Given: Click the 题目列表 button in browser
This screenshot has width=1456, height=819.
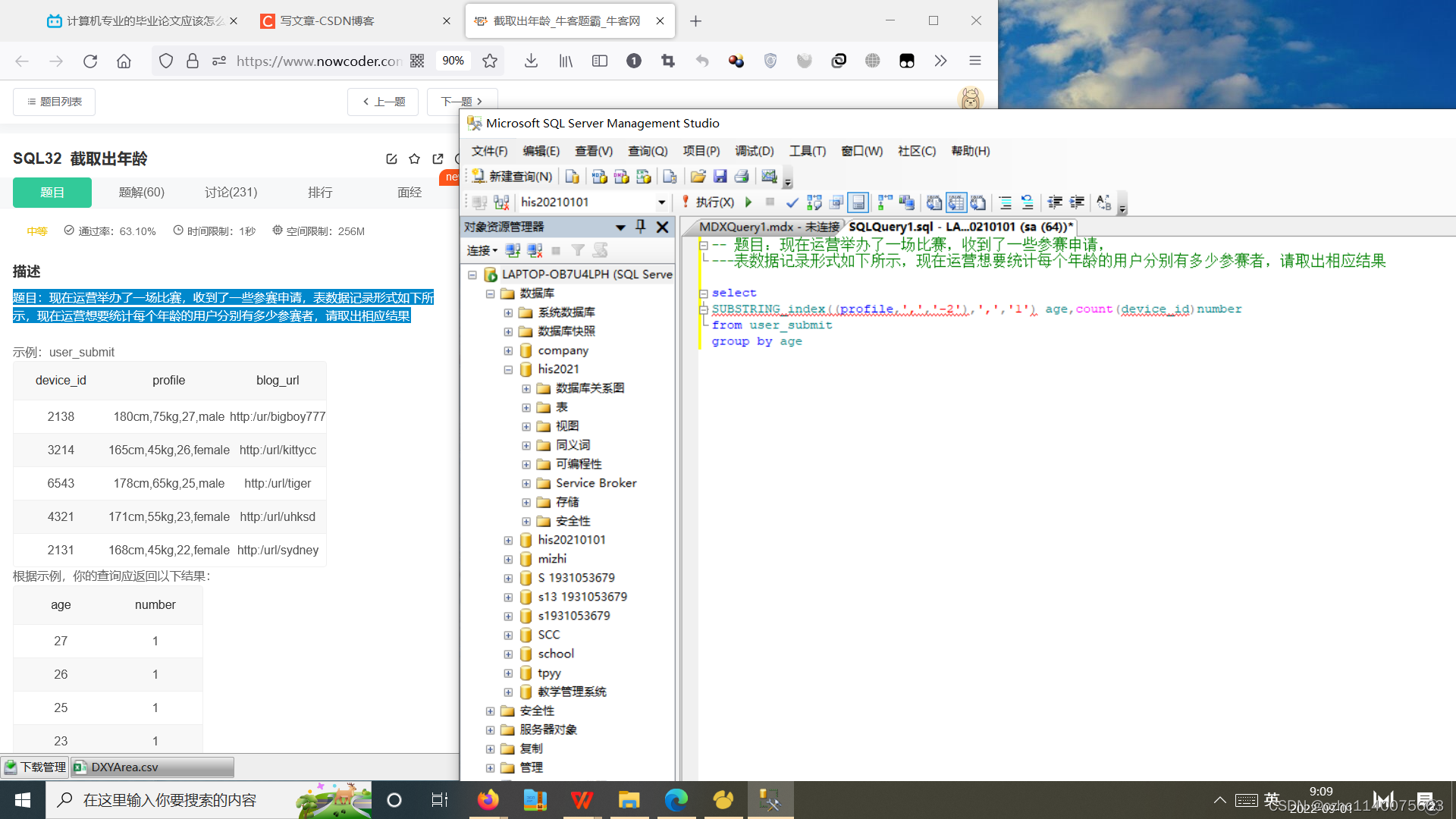Looking at the screenshot, I should pos(54,102).
